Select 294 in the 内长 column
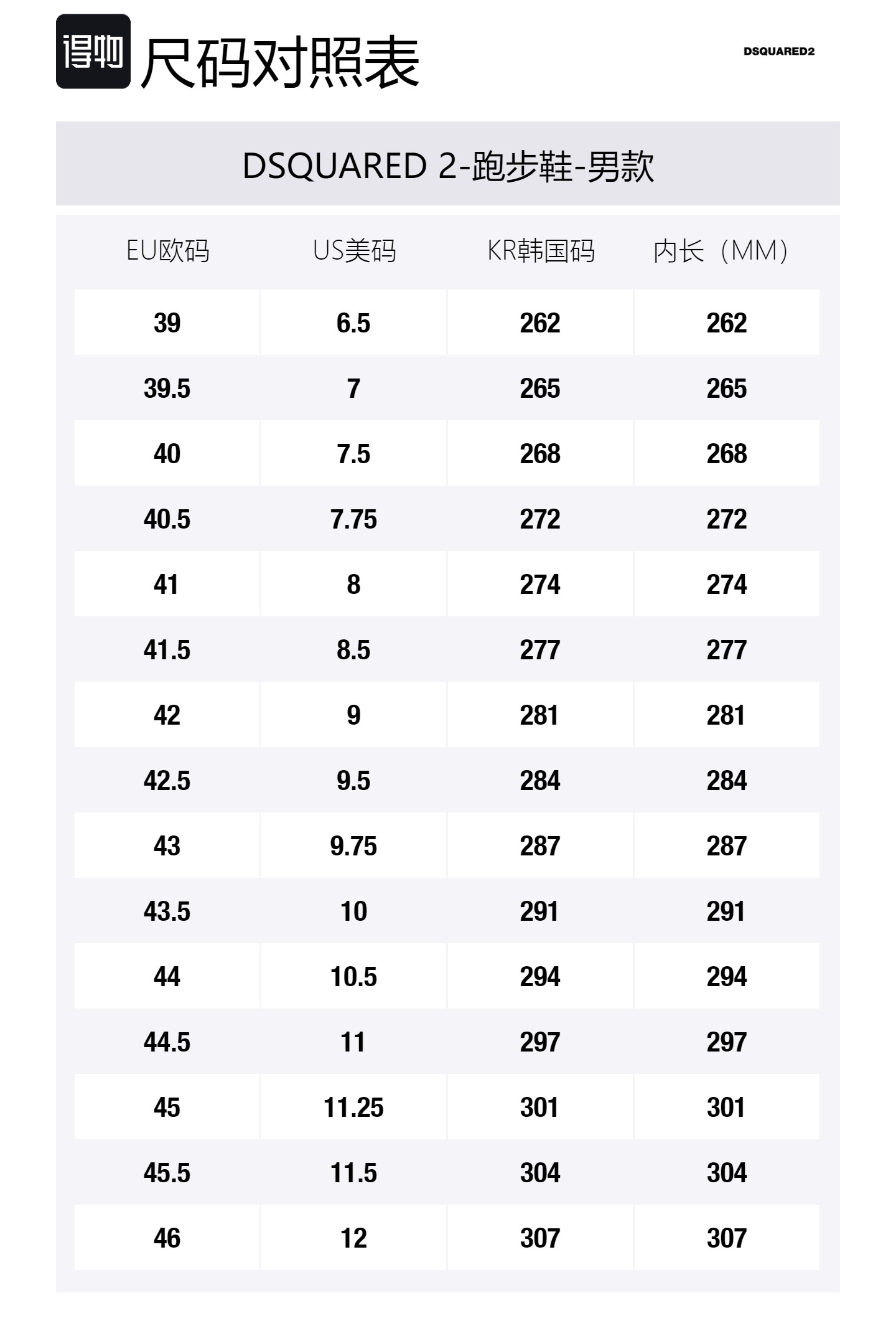 click(726, 977)
